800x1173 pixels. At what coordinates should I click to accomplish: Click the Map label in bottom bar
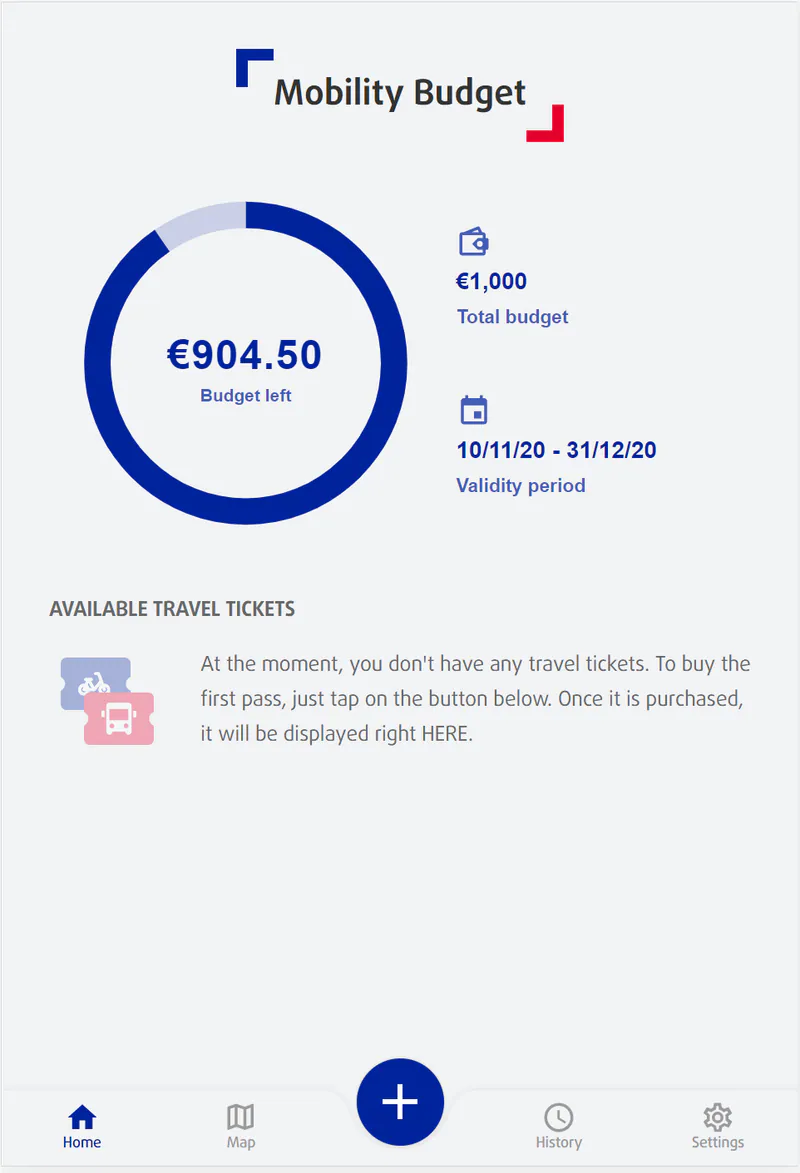coord(240,1140)
